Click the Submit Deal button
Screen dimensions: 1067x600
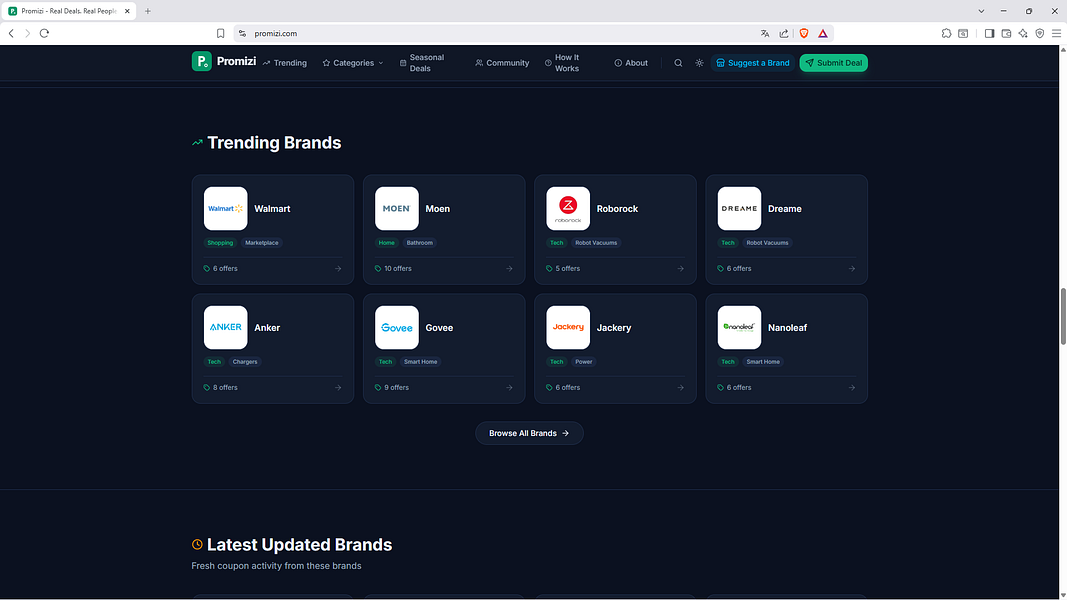(x=834, y=63)
